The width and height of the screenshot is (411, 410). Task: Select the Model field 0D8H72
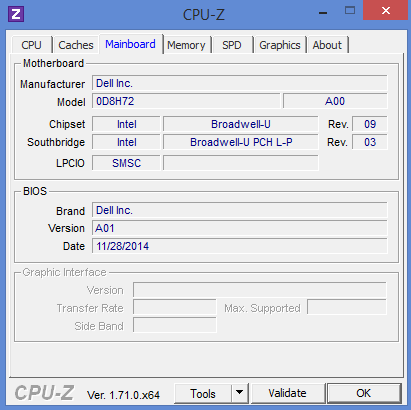186,101
